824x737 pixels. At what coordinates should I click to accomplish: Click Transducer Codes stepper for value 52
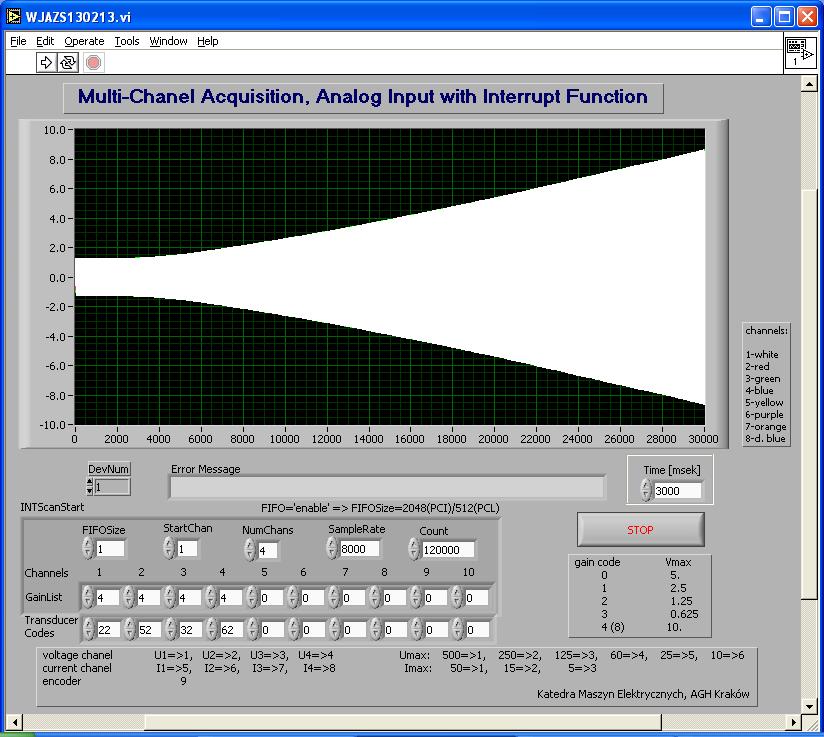[129, 629]
